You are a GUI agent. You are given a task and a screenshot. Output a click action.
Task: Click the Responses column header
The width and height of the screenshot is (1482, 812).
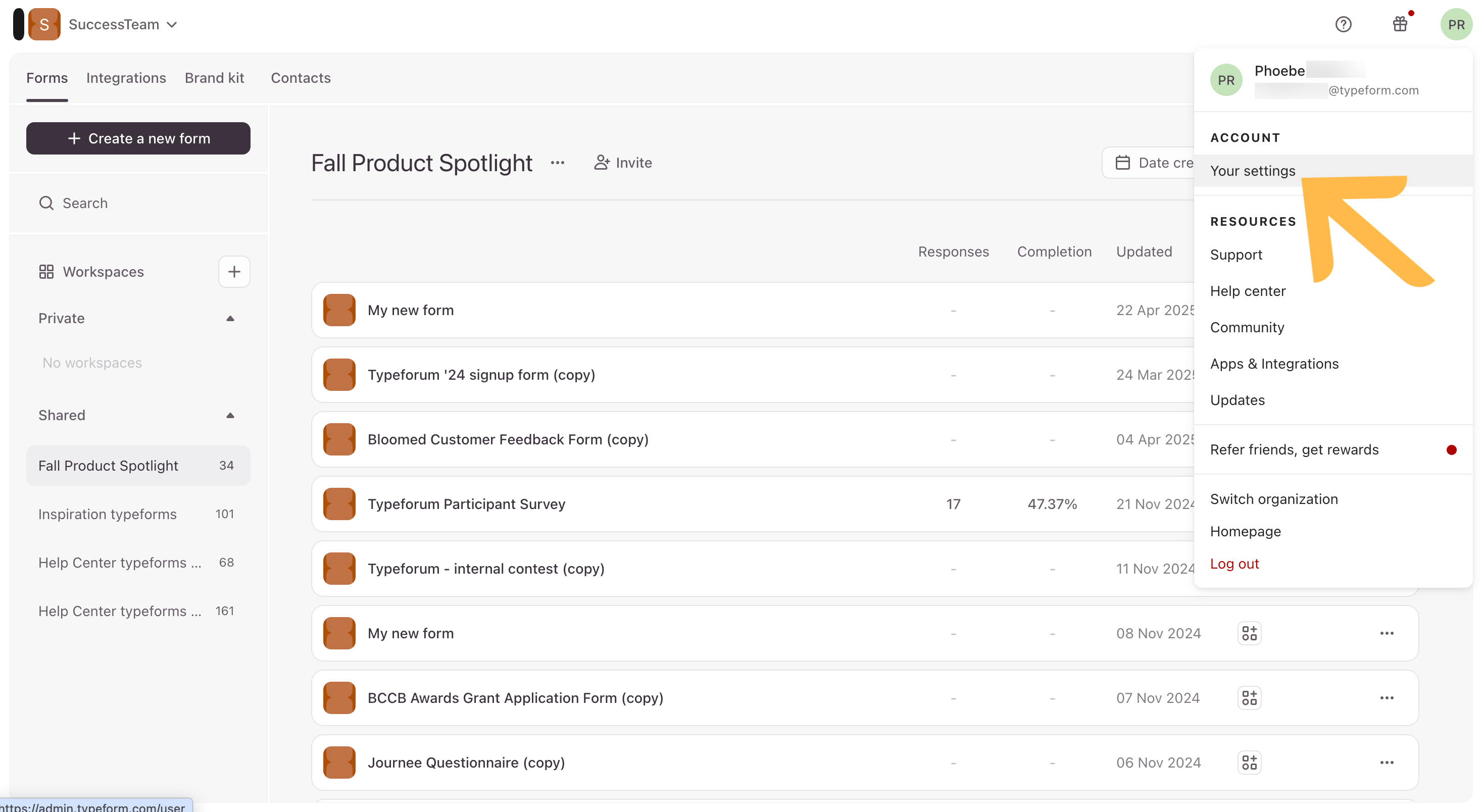click(953, 251)
